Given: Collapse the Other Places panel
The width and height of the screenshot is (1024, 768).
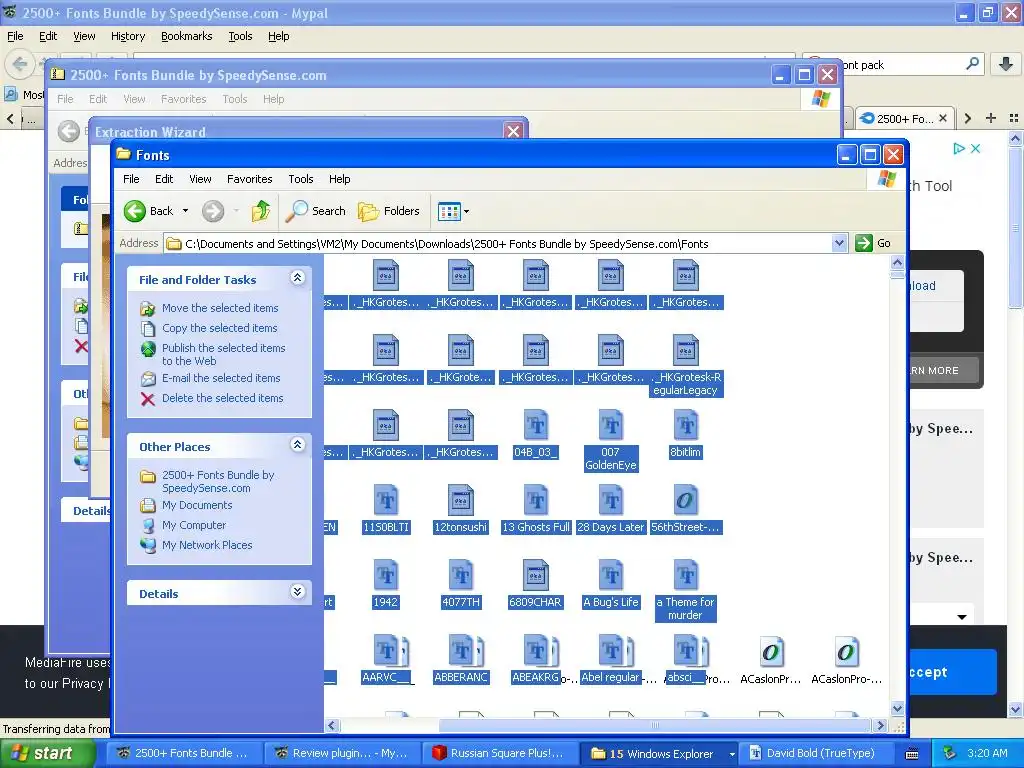Looking at the screenshot, I should point(297,445).
